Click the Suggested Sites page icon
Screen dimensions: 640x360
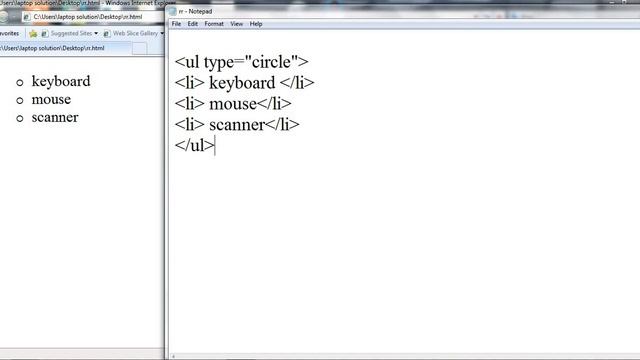point(45,33)
